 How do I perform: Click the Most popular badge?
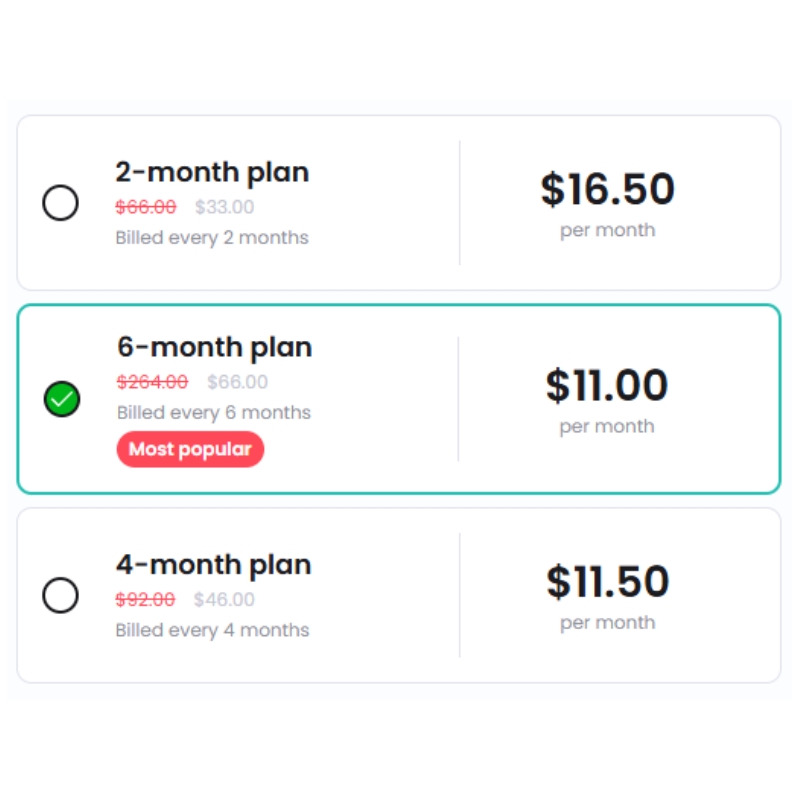pos(190,449)
